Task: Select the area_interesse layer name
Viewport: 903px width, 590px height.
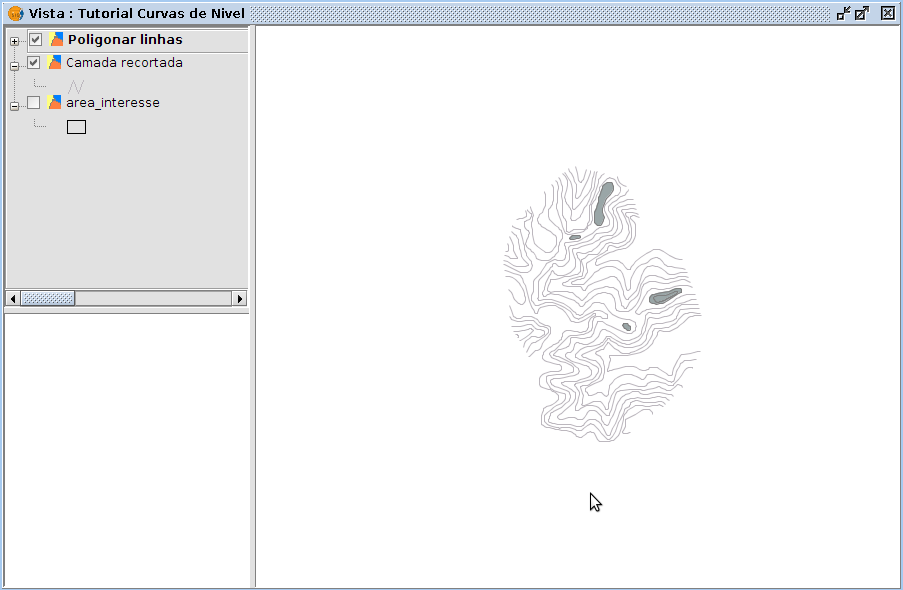Action: [112, 102]
